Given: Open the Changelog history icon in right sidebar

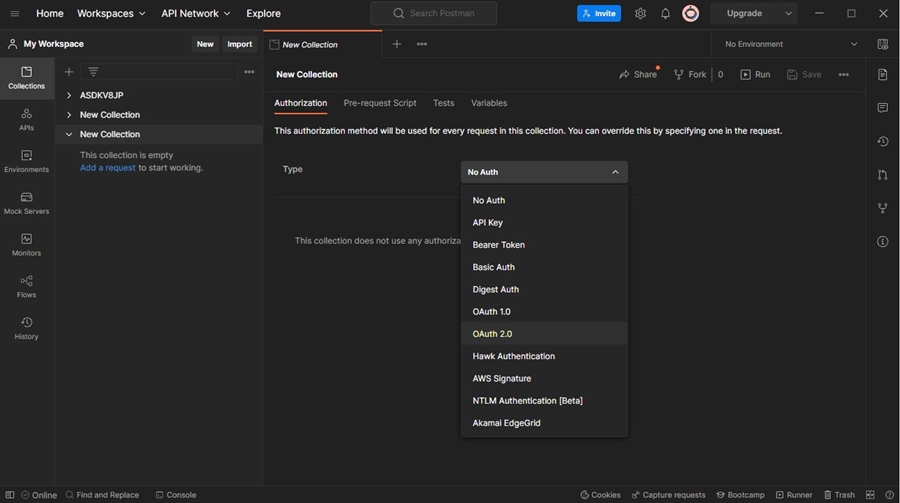Looking at the screenshot, I should [x=883, y=141].
